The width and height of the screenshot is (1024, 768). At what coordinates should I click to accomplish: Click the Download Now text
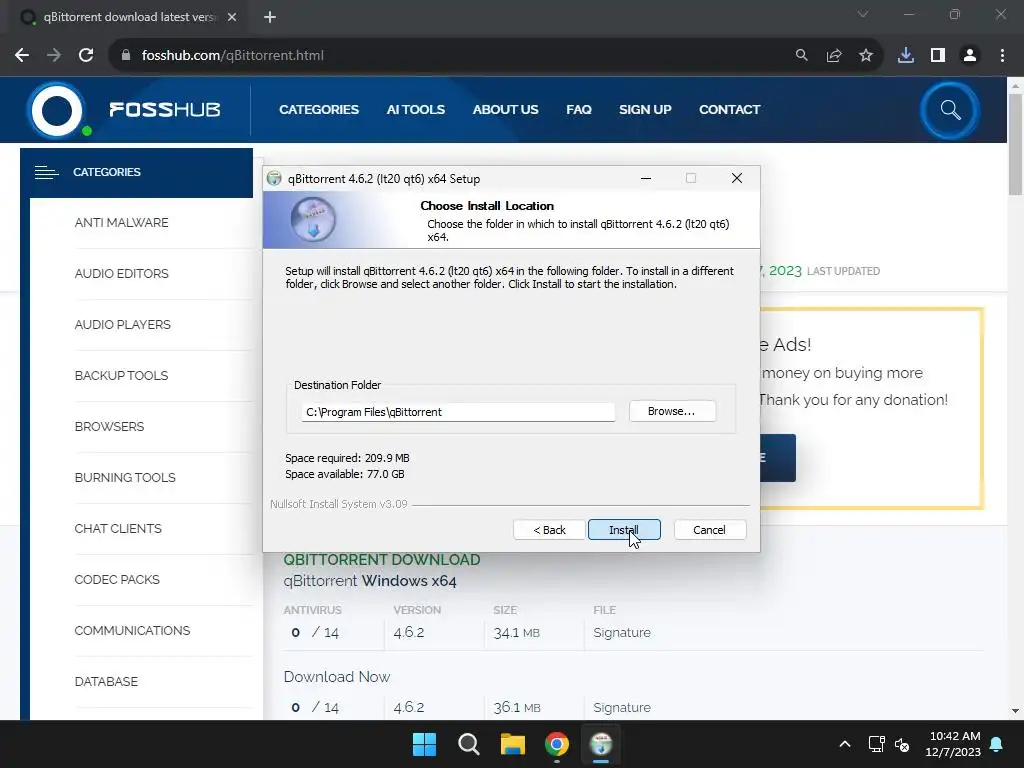pyautogui.click(x=336, y=677)
